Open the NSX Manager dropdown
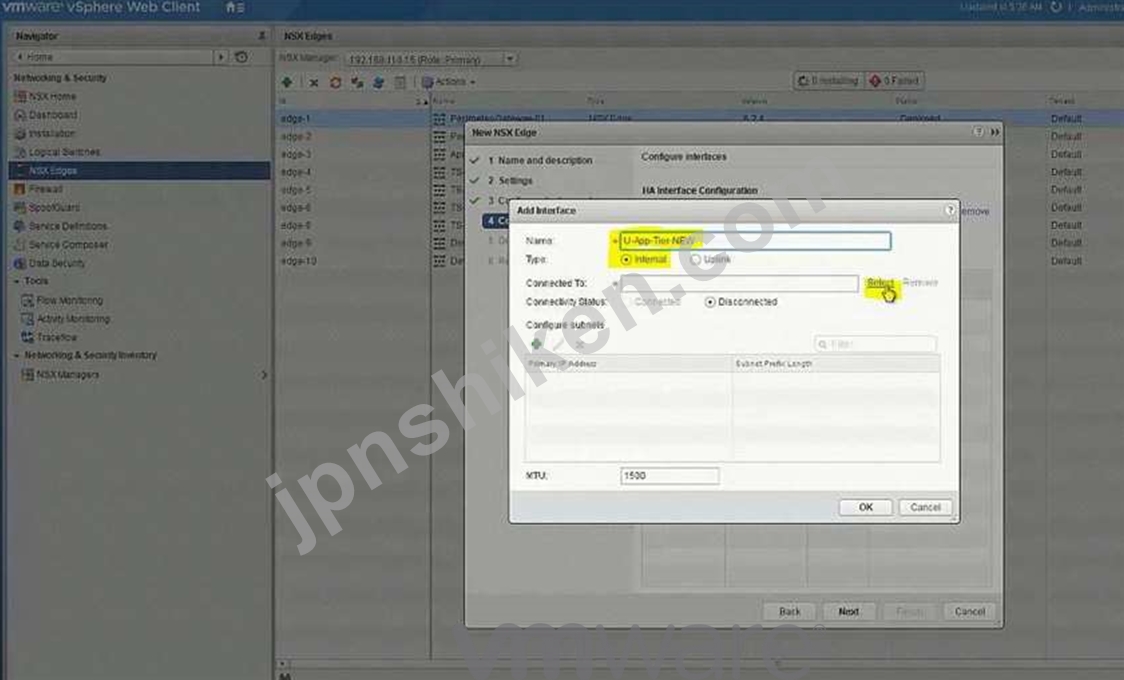 coord(510,59)
